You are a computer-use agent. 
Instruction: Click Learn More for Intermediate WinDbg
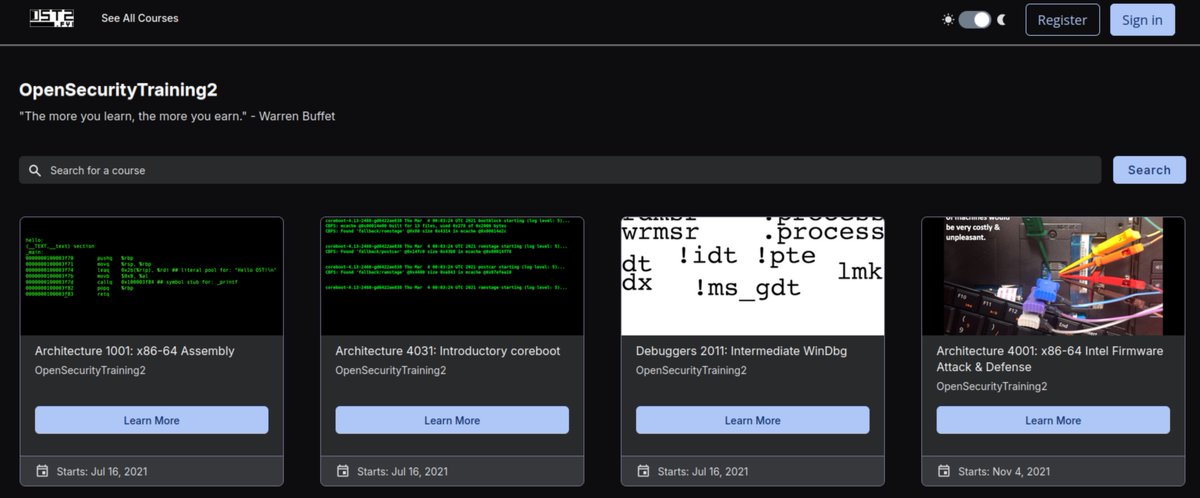(753, 420)
